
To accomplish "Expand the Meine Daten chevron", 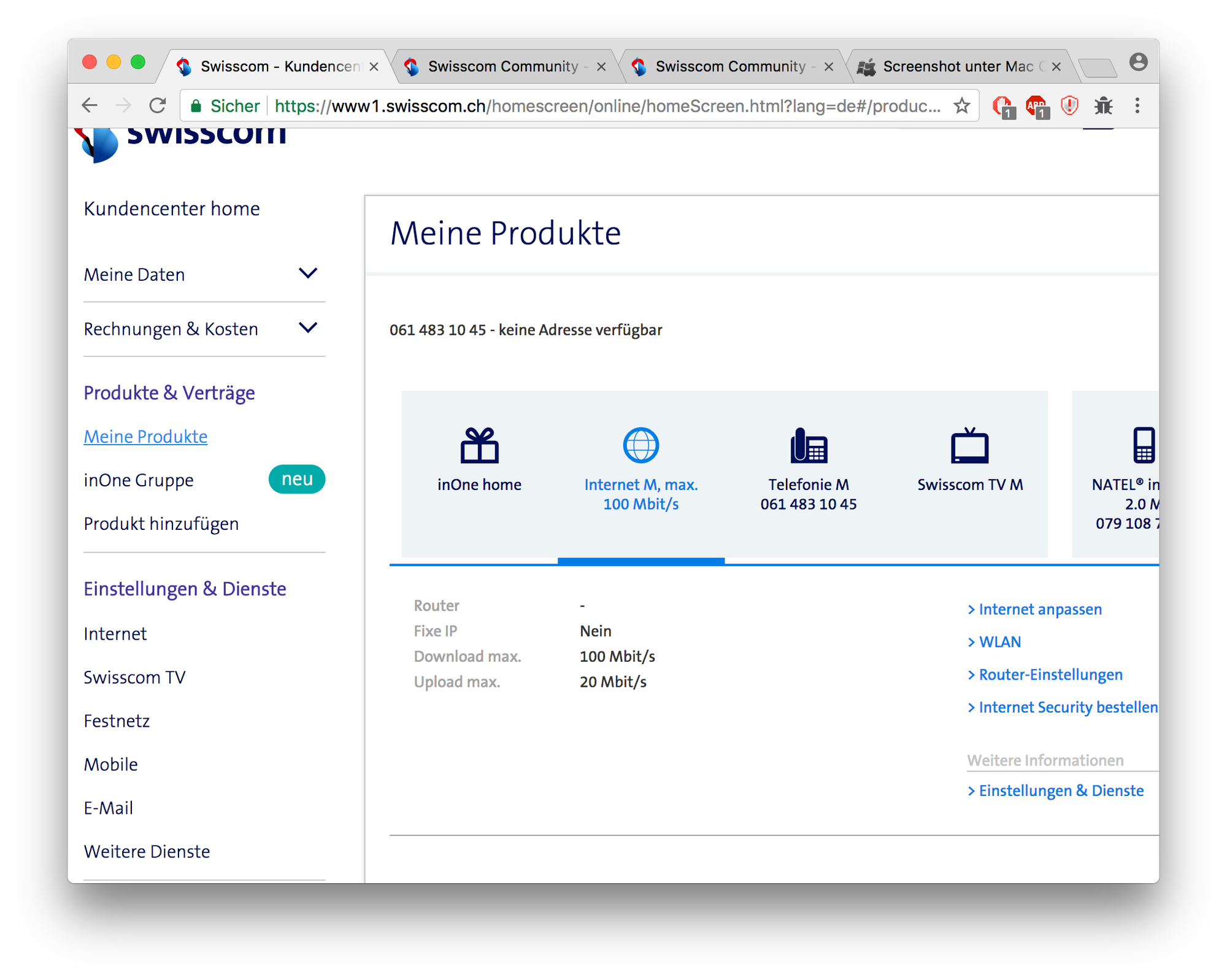I will (308, 273).
